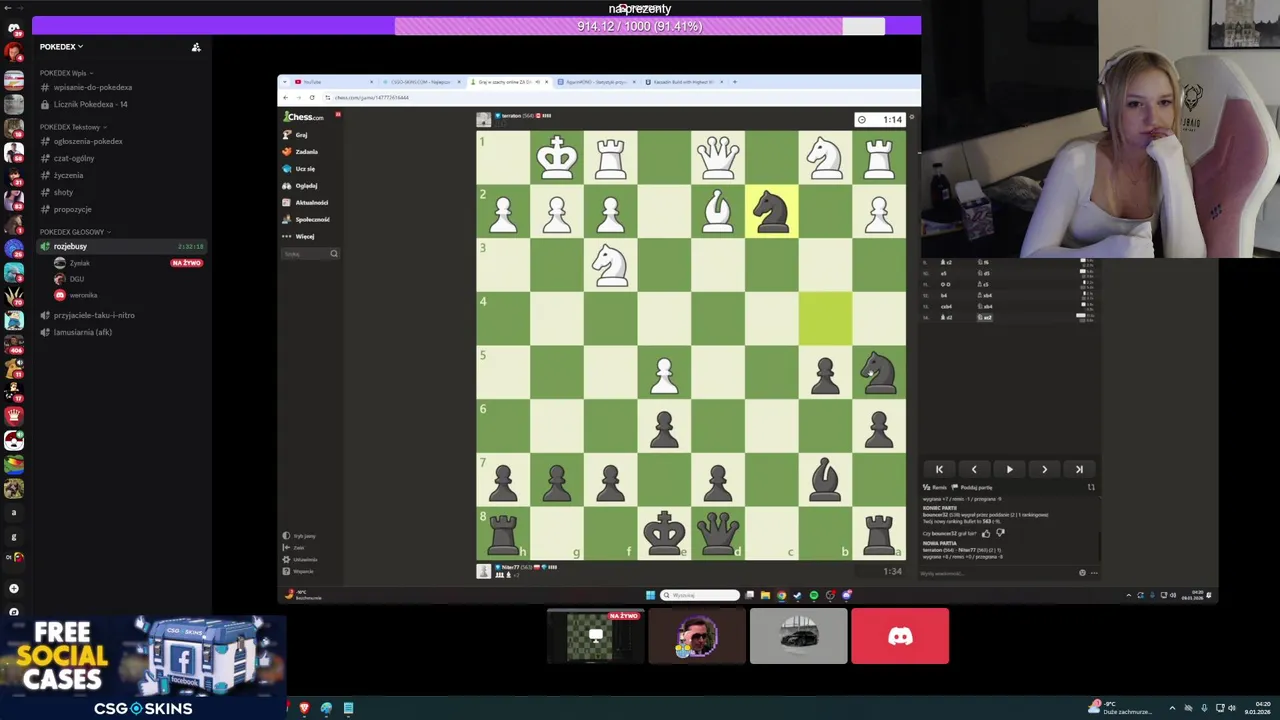Select the white king on rank 1
Screen dimensions: 1280x720
pyautogui.click(x=557, y=157)
